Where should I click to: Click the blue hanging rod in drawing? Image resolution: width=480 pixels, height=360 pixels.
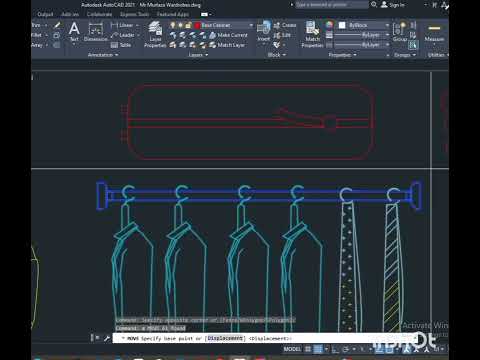(x=260, y=196)
